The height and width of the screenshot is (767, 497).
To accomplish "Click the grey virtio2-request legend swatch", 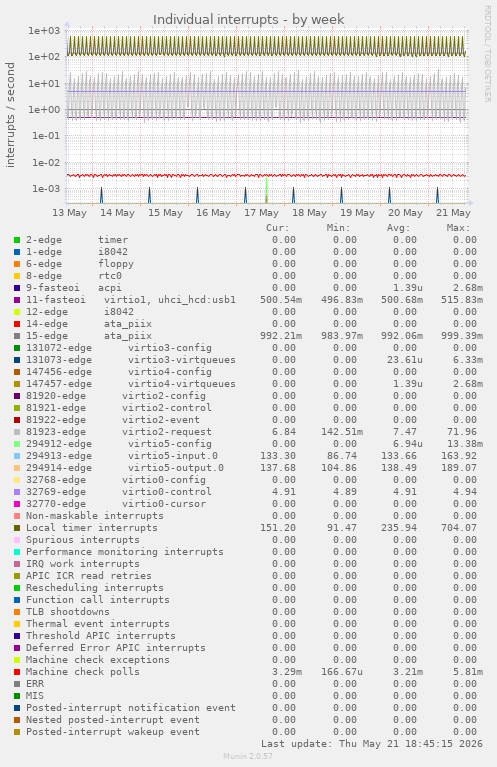I will coord(17,432).
